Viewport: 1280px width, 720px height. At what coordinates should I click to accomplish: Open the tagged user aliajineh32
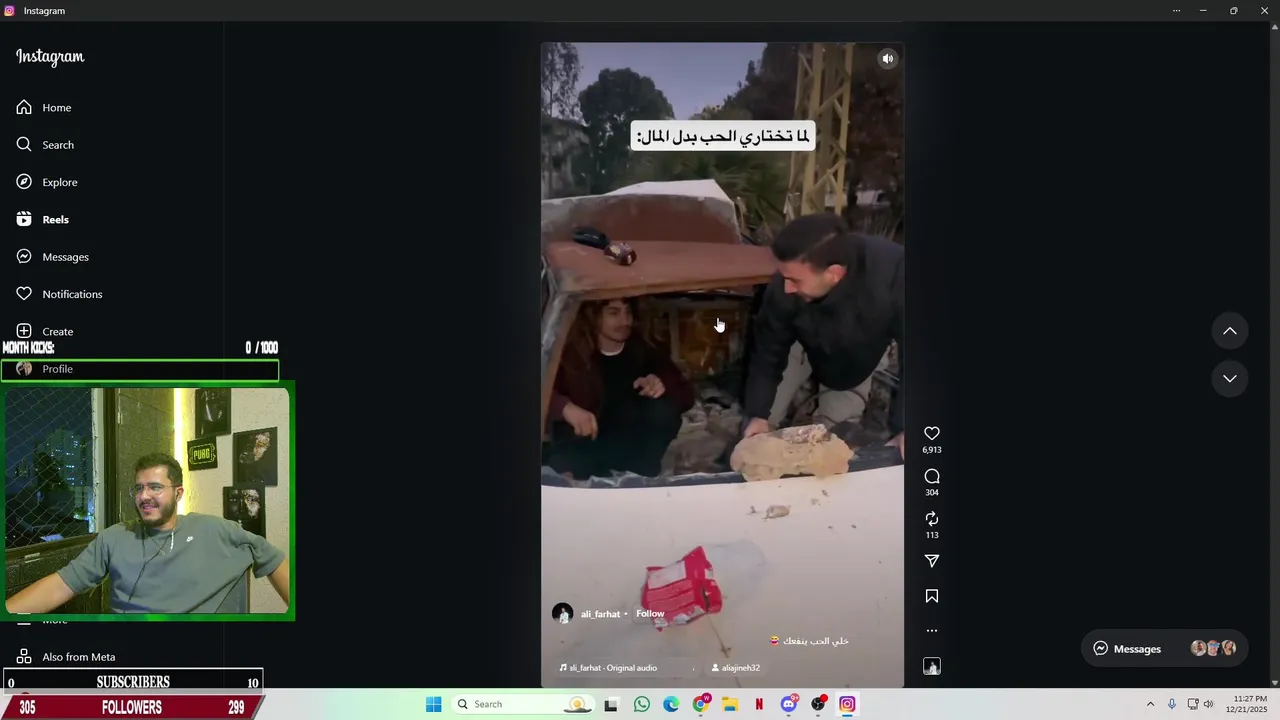(736, 668)
